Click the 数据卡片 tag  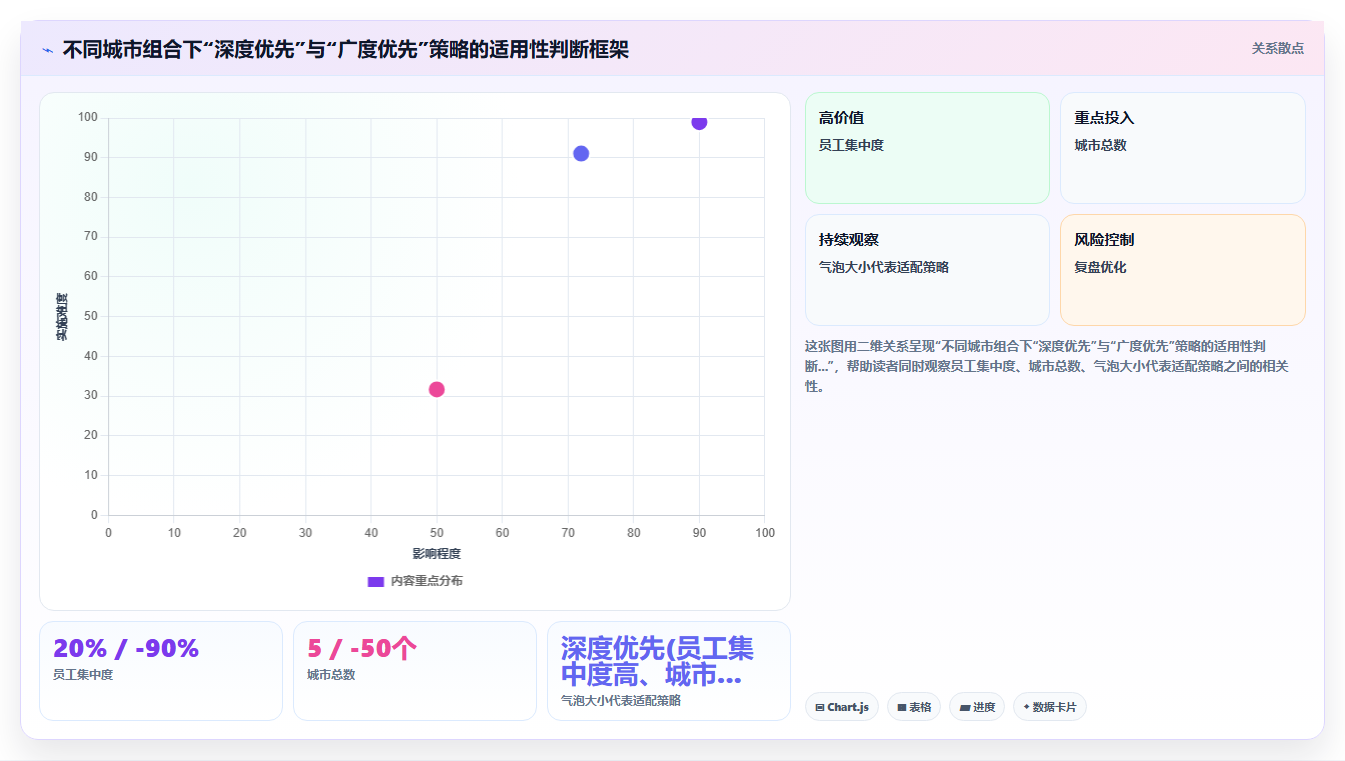pyautogui.click(x=1050, y=707)
